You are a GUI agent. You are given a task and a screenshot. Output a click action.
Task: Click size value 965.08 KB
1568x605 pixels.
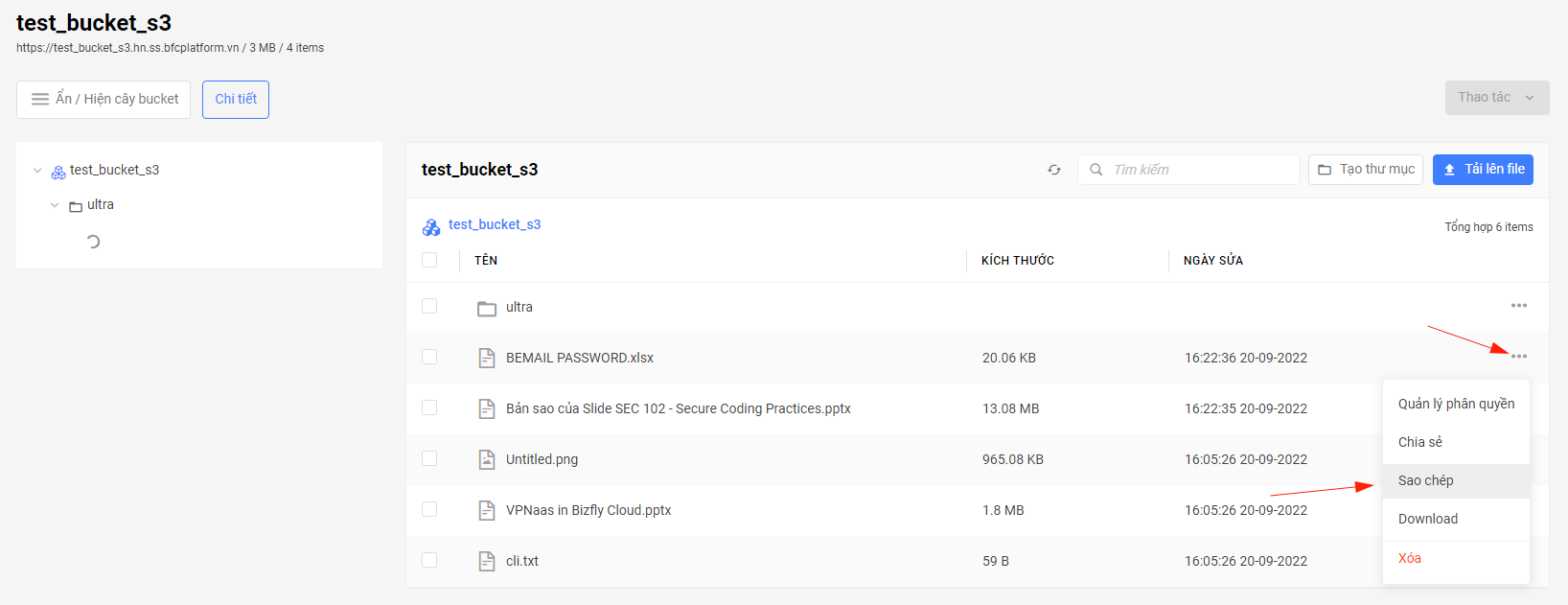[1013, 459]
